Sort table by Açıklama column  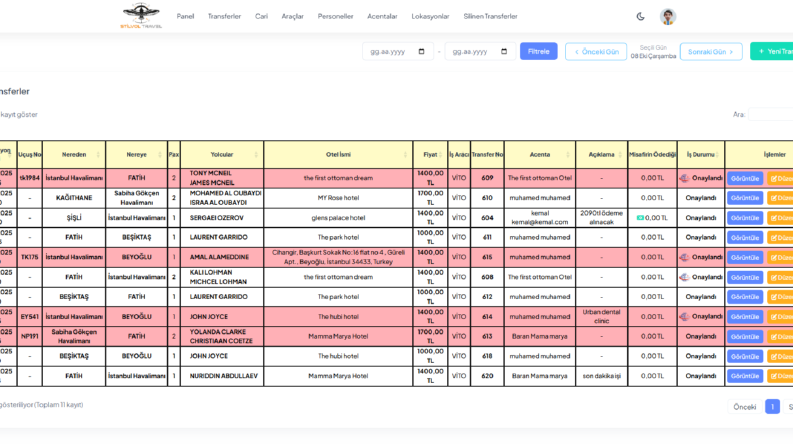[601, 155]
